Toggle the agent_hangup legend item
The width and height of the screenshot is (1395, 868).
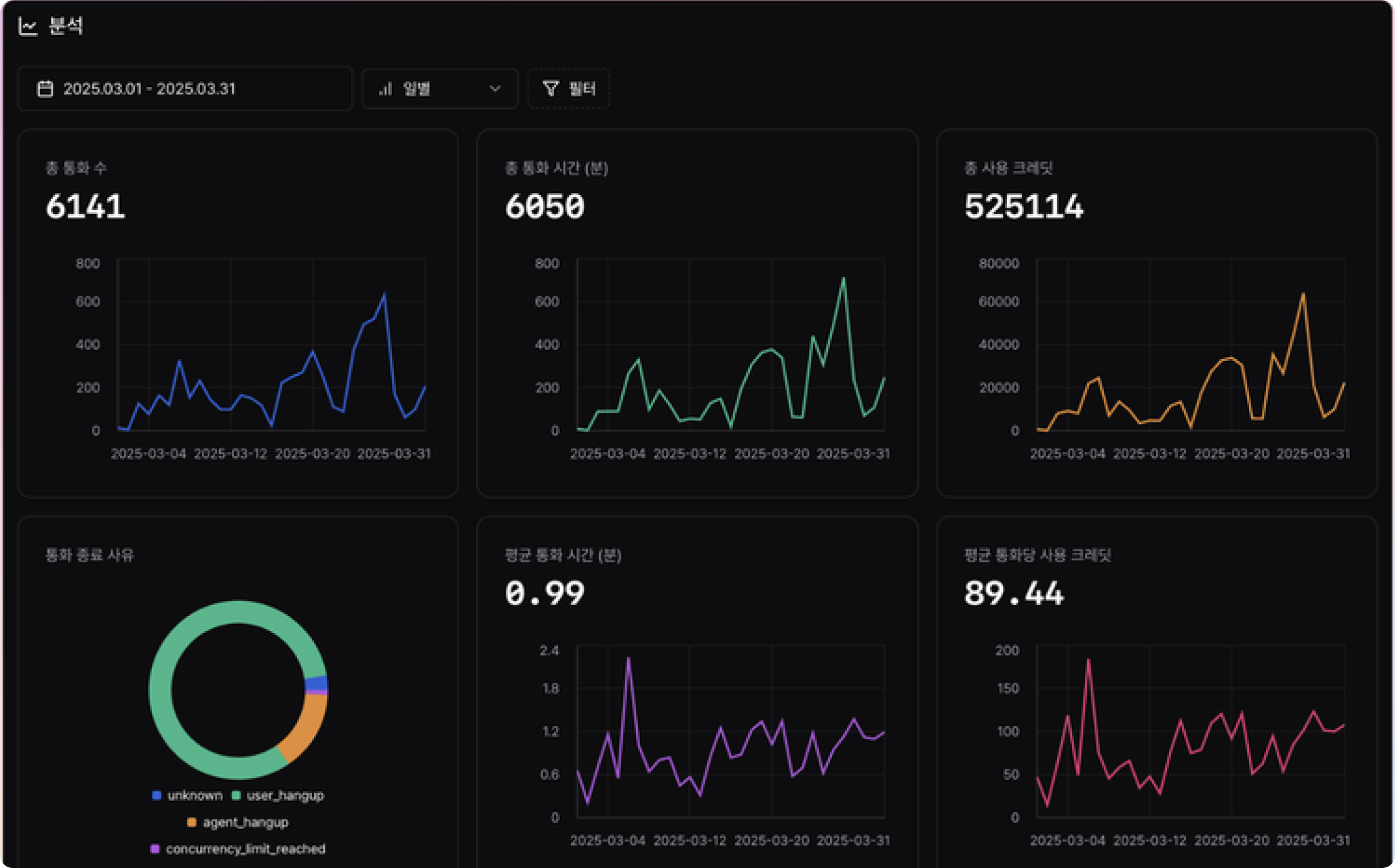click(x=245, y=822)
